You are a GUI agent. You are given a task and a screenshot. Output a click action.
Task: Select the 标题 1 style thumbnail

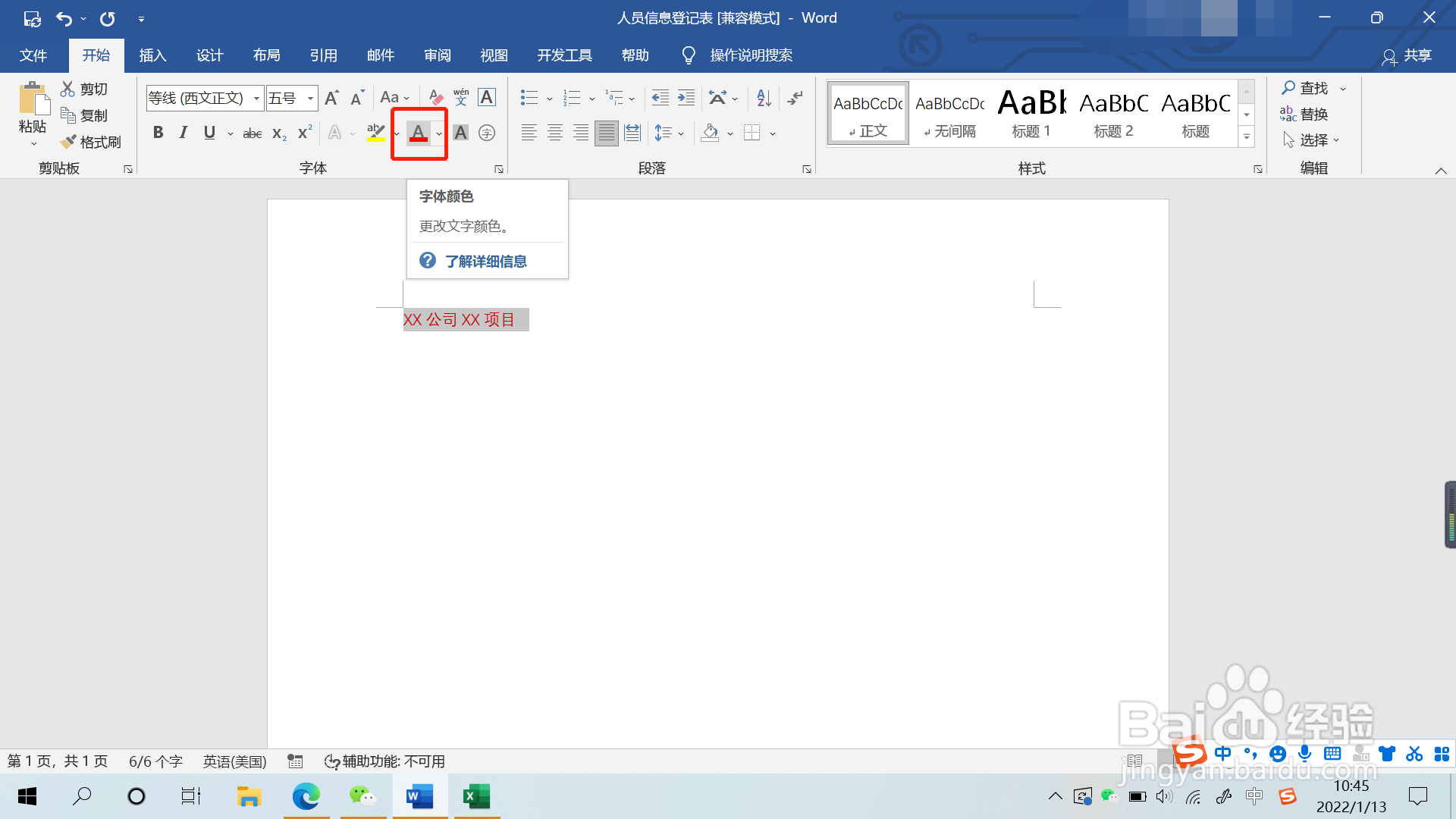(1031, 114)
